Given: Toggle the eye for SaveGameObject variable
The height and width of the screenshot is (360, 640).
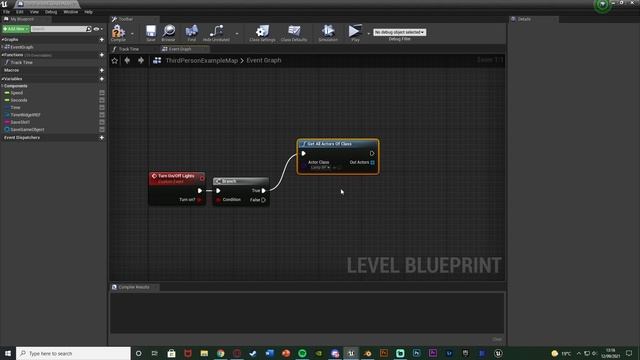Looking at the screenshot, I should click(x=102, y=129).
